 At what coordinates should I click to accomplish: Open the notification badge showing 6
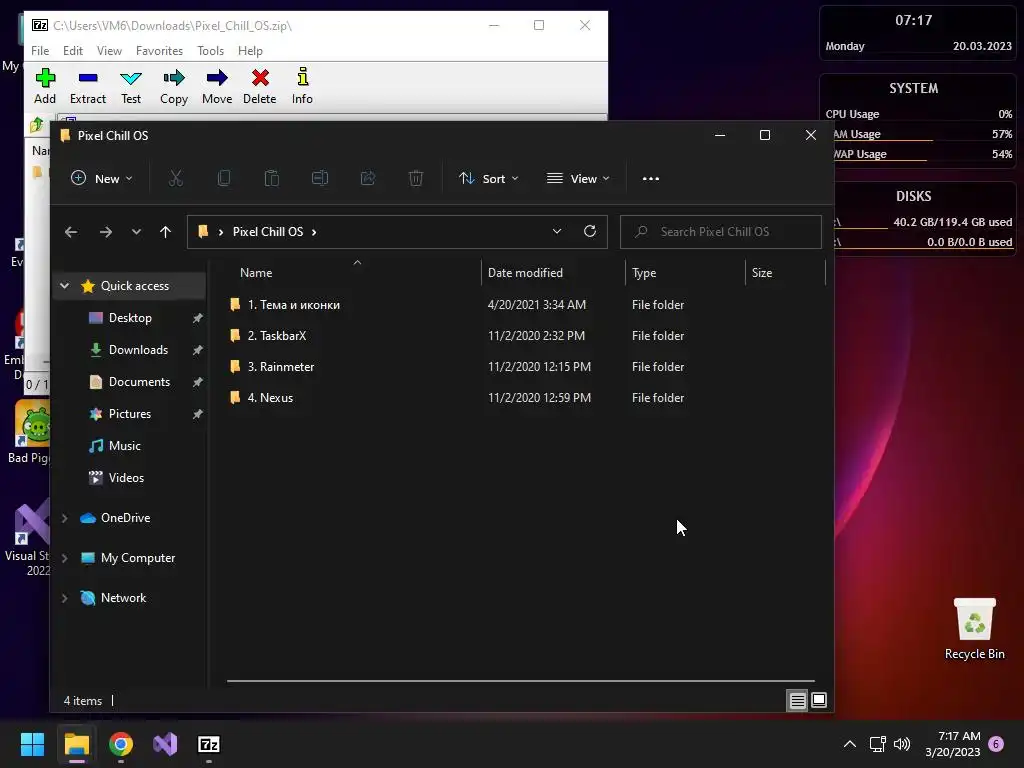(996, 744)
